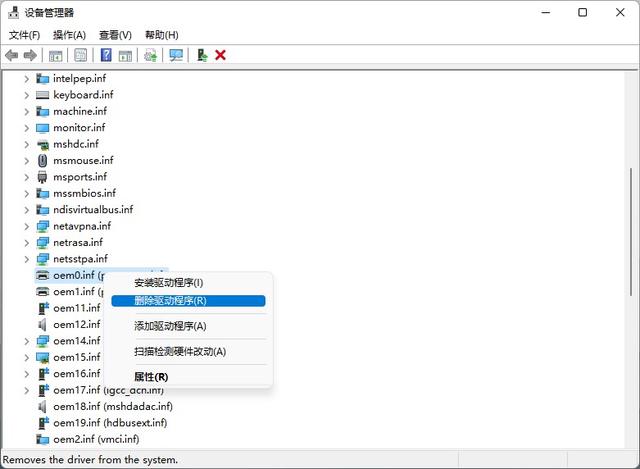Viewport: 640px width, 469px height.
Task: Click the keyboard icon beside keyboard.inf
Action: coord(42,95)
